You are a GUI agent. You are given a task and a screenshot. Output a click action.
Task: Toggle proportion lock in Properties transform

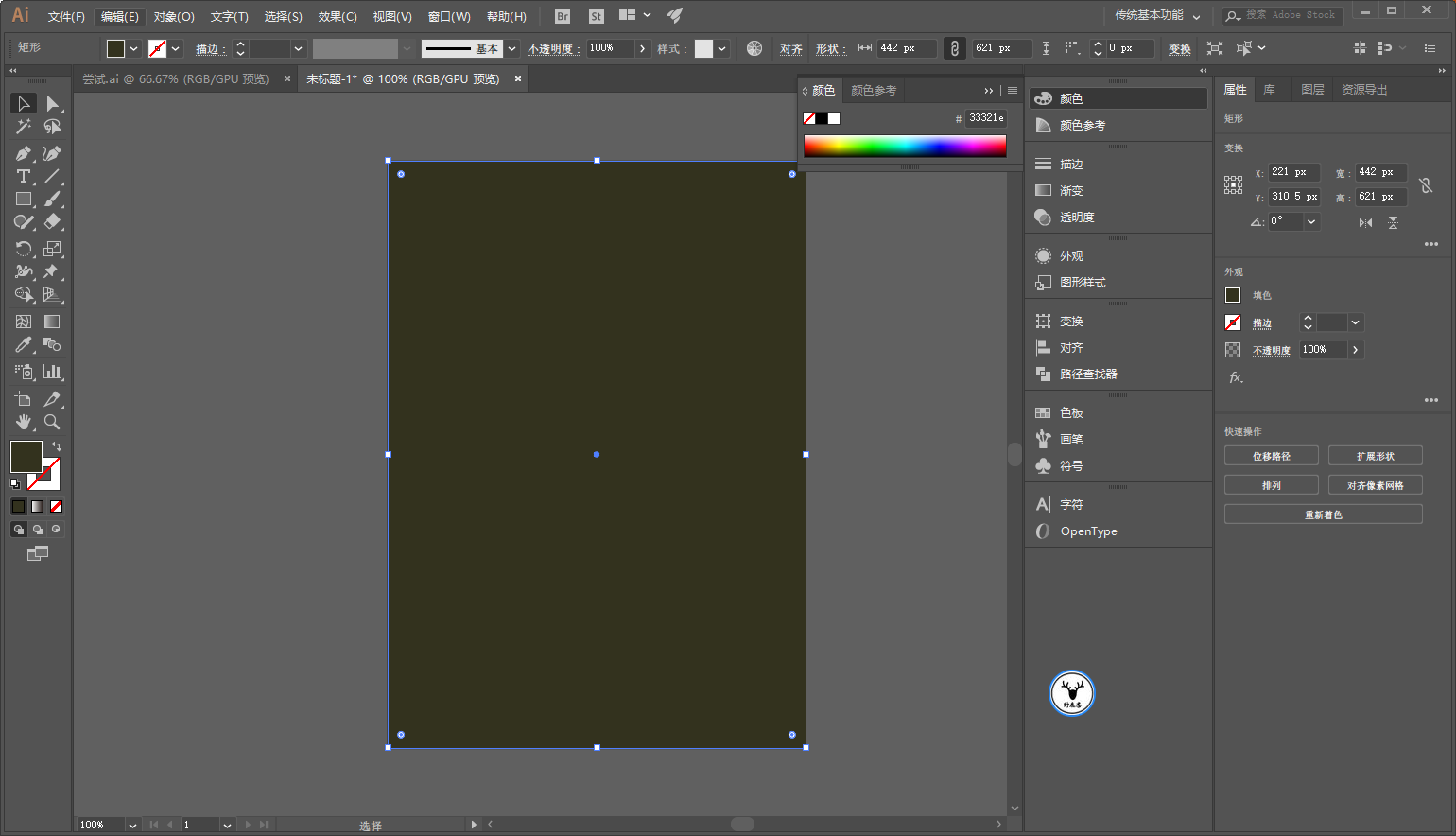[x=1426, y=185]
